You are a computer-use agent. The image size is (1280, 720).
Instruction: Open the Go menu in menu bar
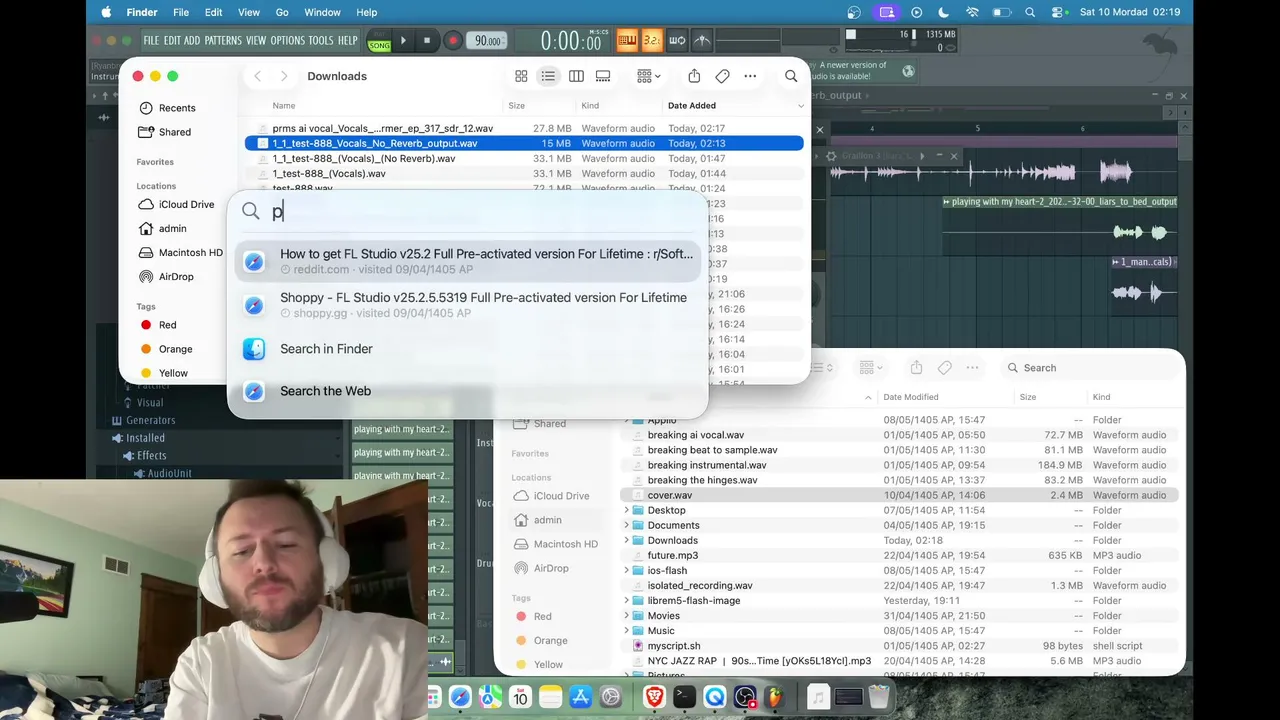point(282,12)
